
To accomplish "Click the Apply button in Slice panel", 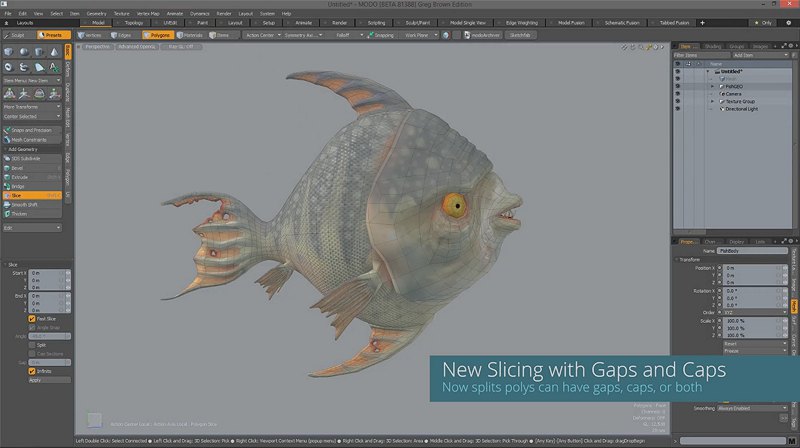I will pos(35,380).
